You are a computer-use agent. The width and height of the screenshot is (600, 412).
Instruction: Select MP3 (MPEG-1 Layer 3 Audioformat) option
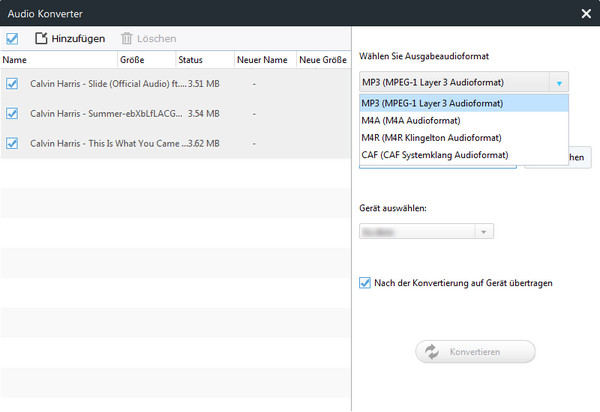464,103
